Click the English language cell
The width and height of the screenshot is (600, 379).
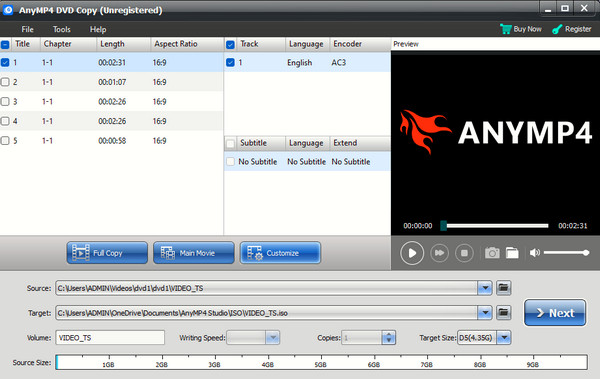point(300,62)
